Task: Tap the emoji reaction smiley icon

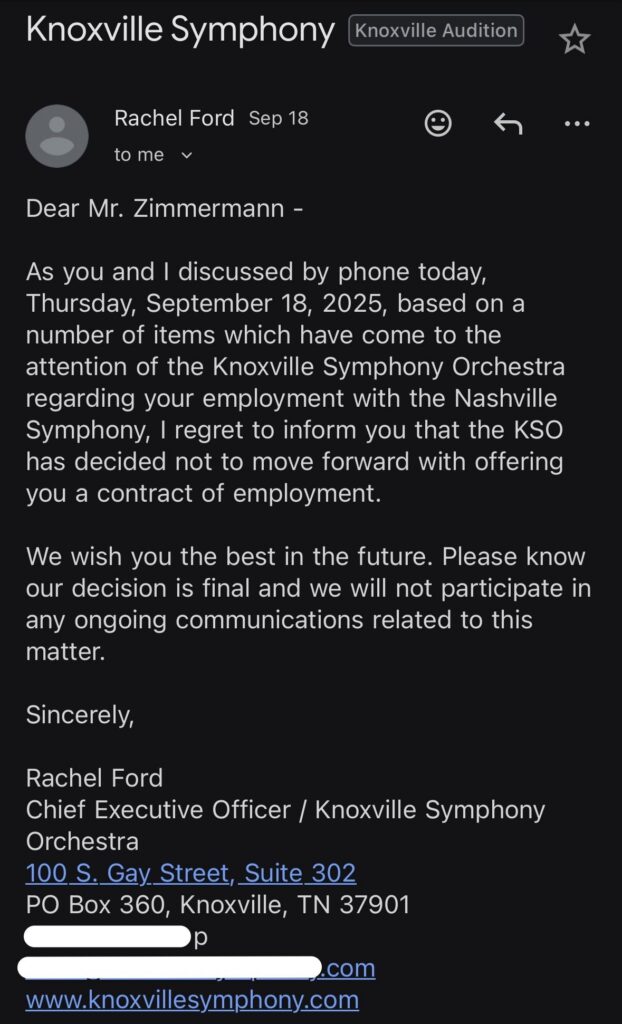Action: (436, 123)
